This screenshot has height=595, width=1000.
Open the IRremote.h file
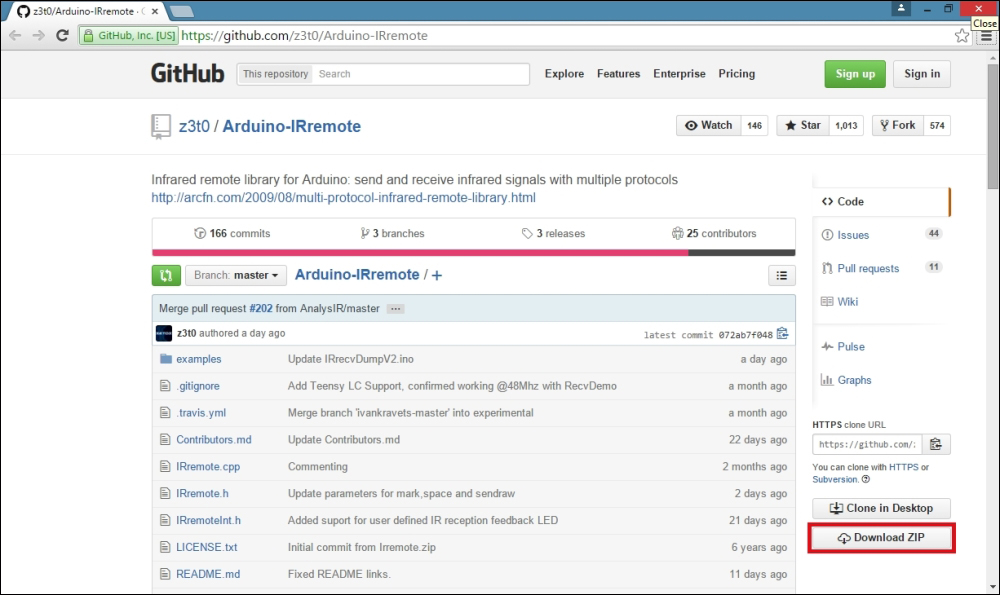(202, 493)
